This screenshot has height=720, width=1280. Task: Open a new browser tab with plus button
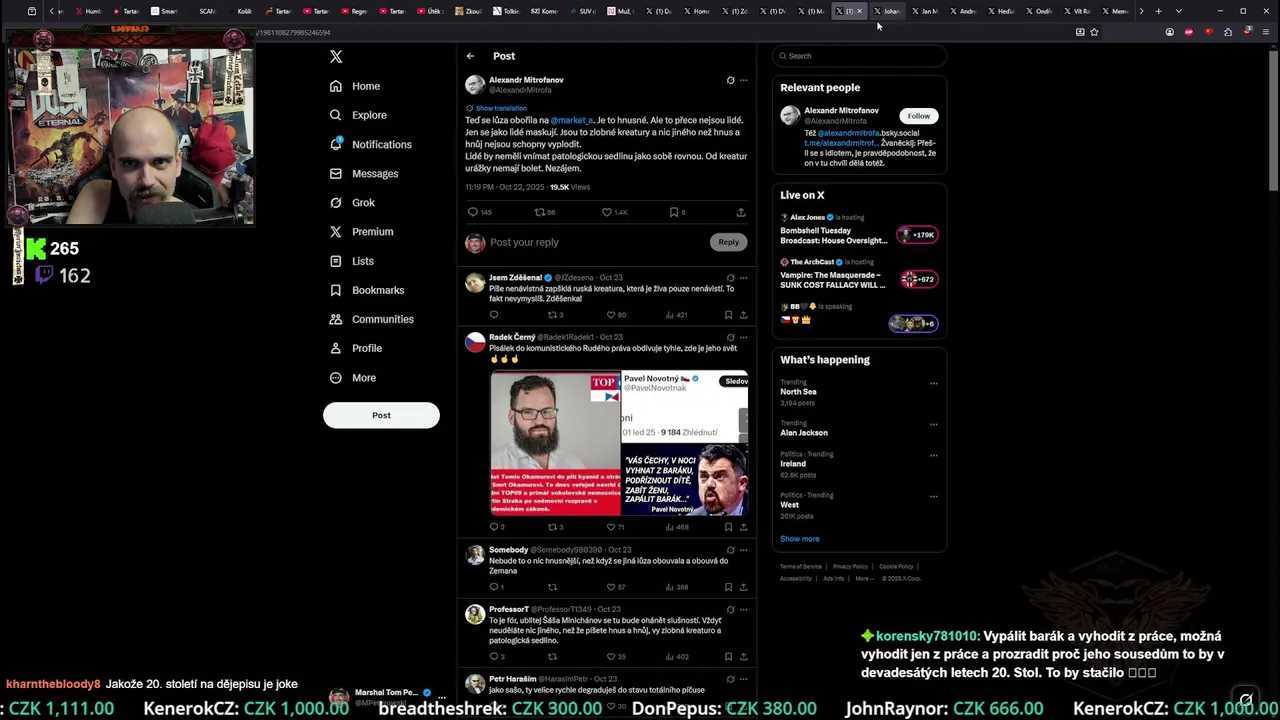point(1158,11)
